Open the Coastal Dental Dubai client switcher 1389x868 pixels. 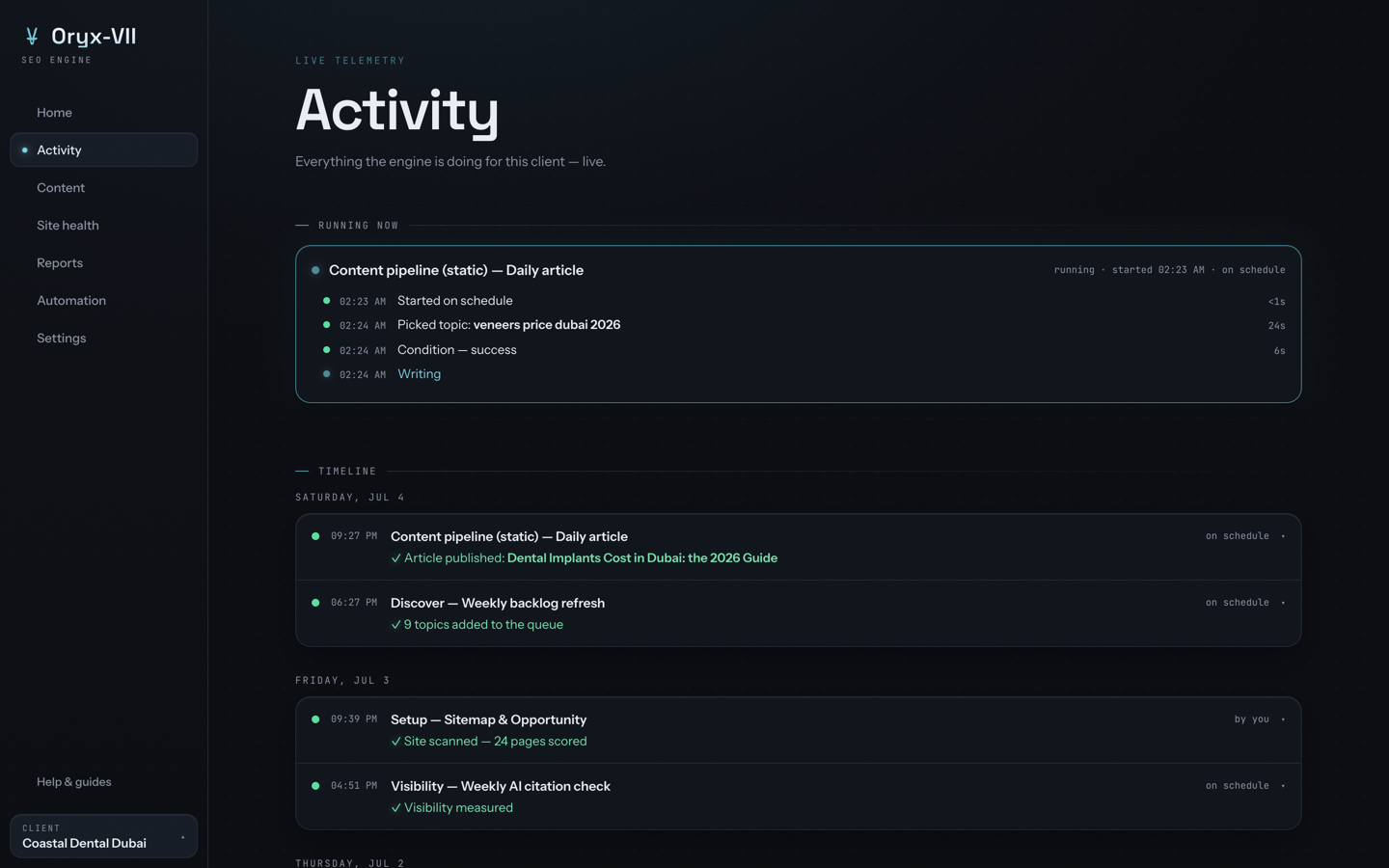(x=103, y=836)
